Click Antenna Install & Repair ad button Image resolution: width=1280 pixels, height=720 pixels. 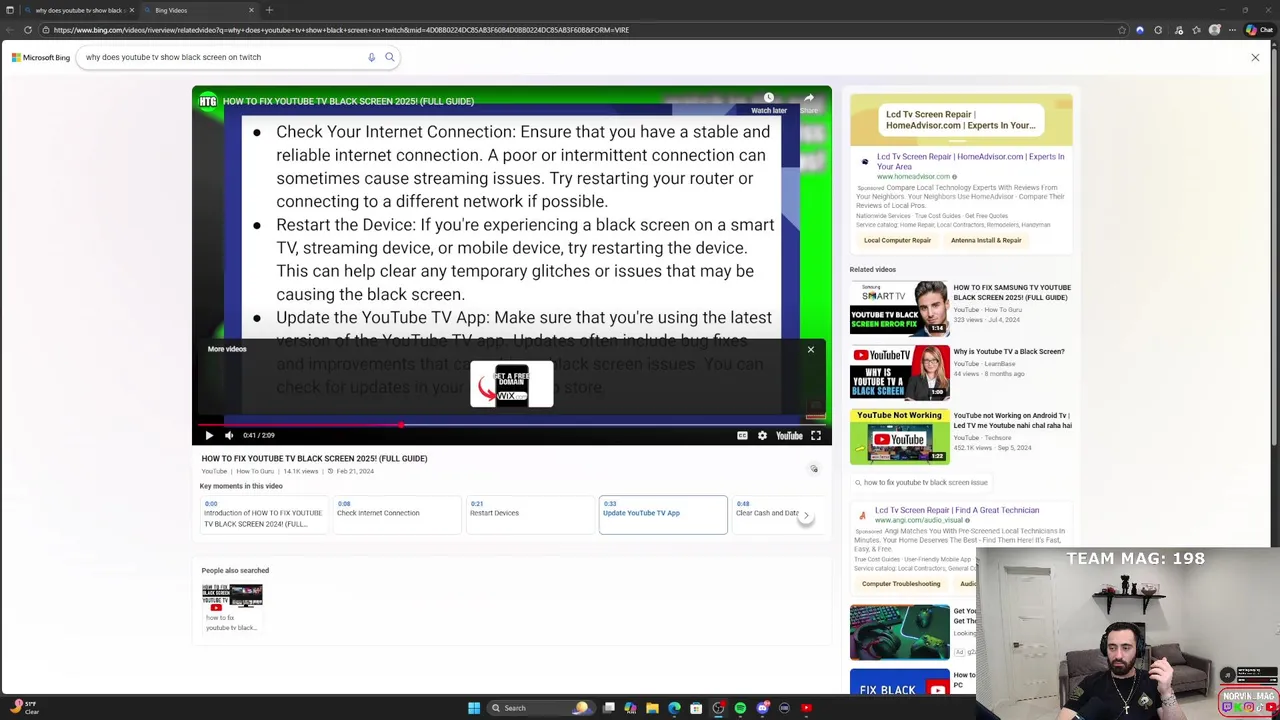coord(986,240)
